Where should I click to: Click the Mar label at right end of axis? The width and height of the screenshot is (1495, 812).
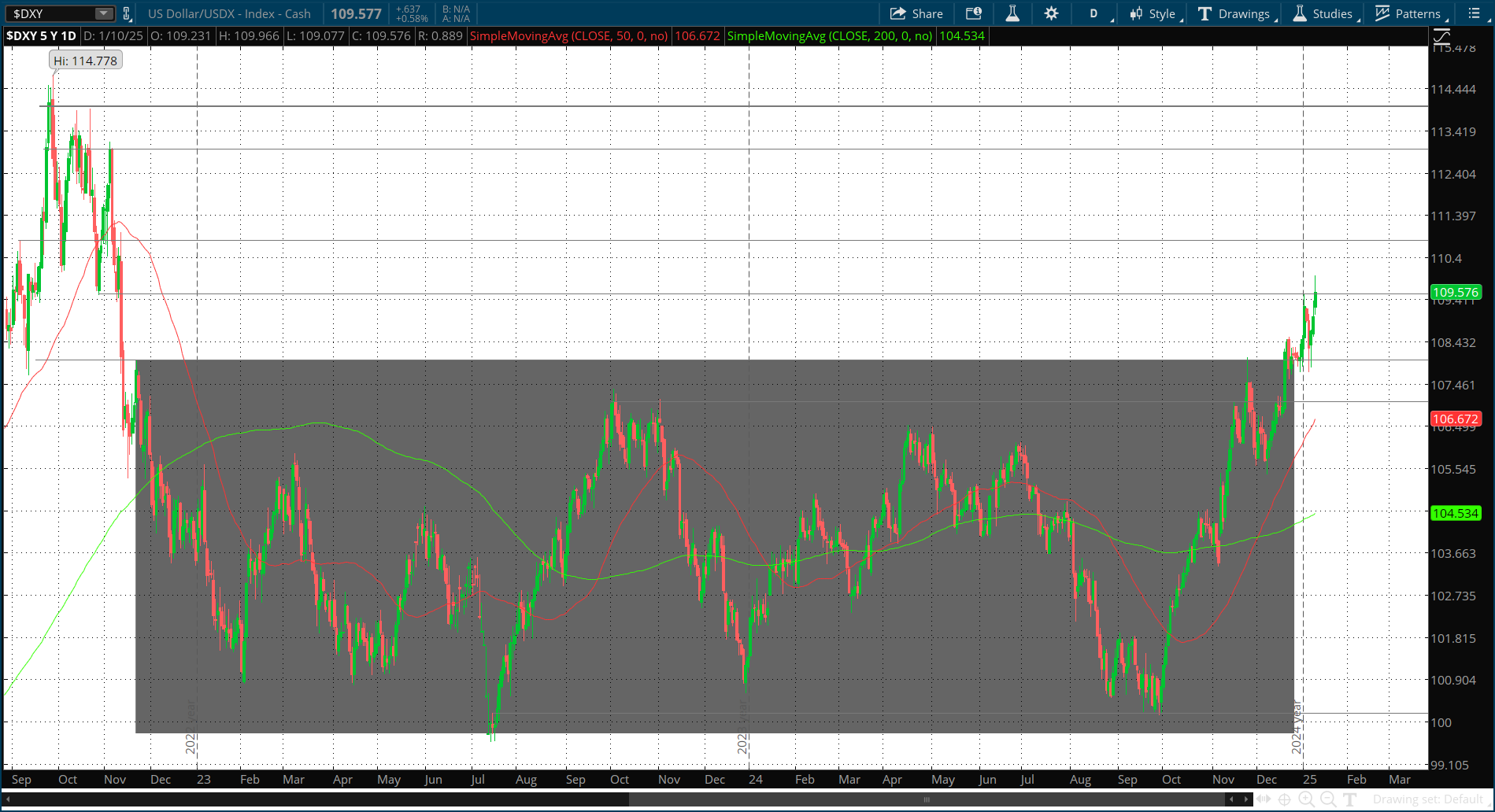coord(1399,779)
